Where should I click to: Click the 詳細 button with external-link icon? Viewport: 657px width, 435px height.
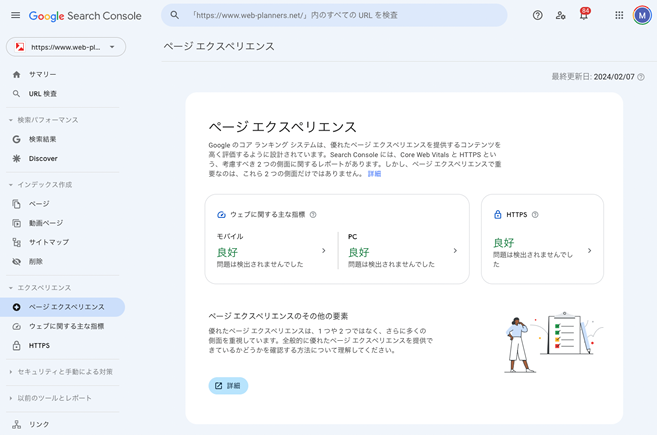tap(228, 386)
